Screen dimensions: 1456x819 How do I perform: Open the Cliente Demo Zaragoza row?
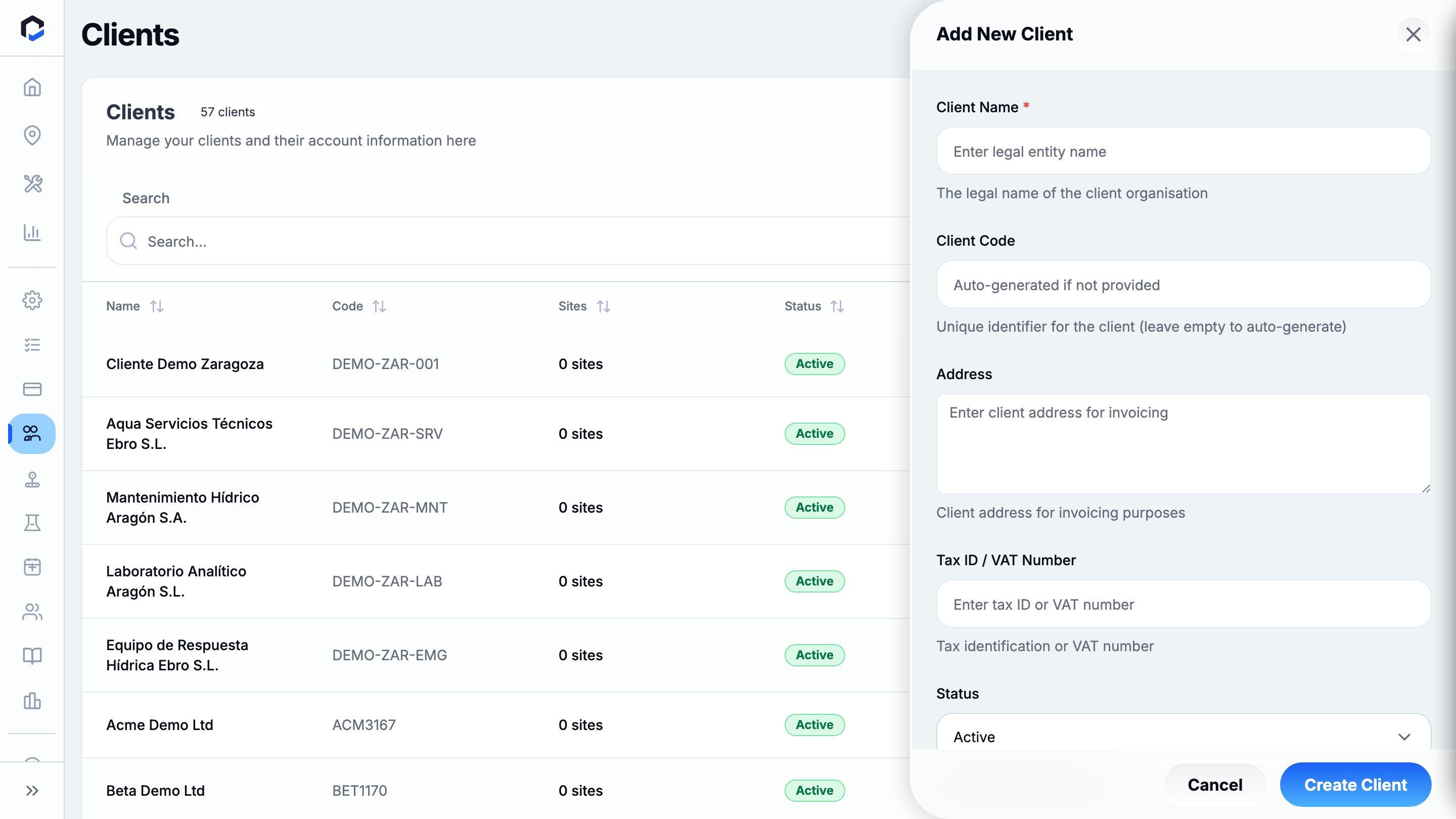(495, 364)
